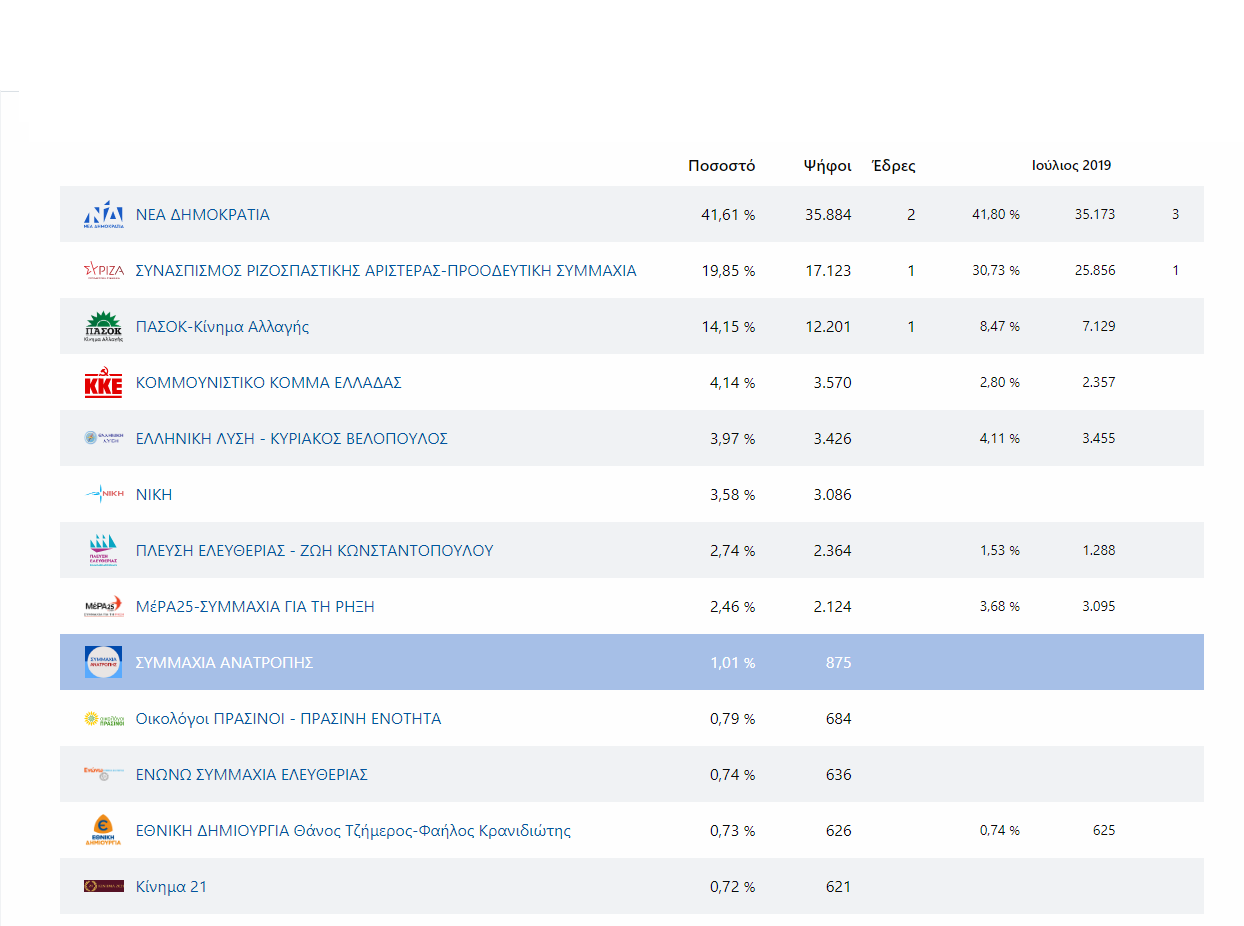Image resolution: width=1244 pixels, height=926 pixels.
Task: Open the ΠΑΣΟΚ-Κίνημα Αλλαγής link
Action: 223,327
